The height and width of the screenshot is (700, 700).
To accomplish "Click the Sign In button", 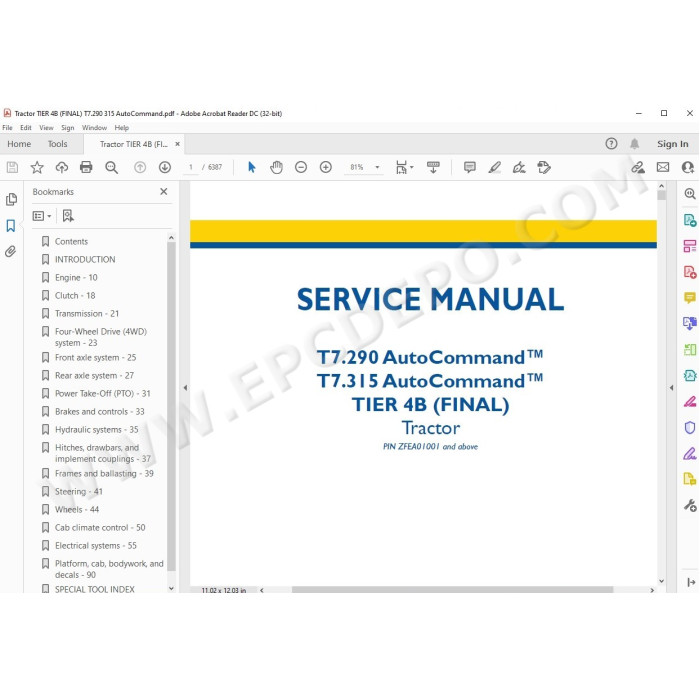I will tap(672, 144).
